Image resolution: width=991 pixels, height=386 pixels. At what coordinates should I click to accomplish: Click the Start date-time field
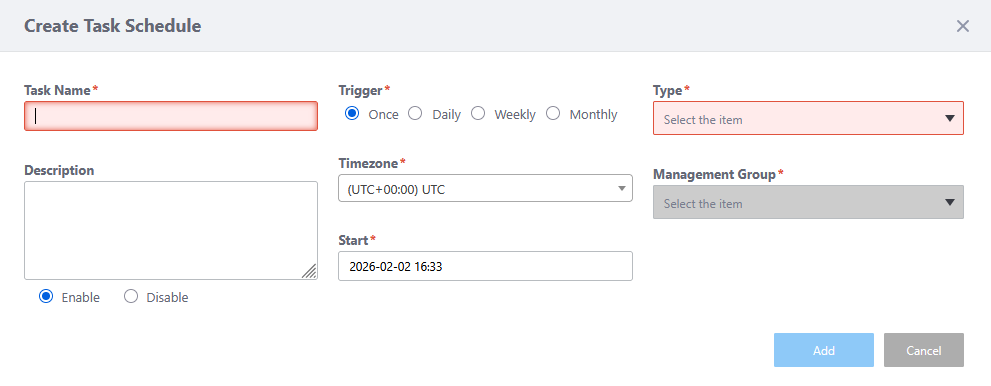485,266
